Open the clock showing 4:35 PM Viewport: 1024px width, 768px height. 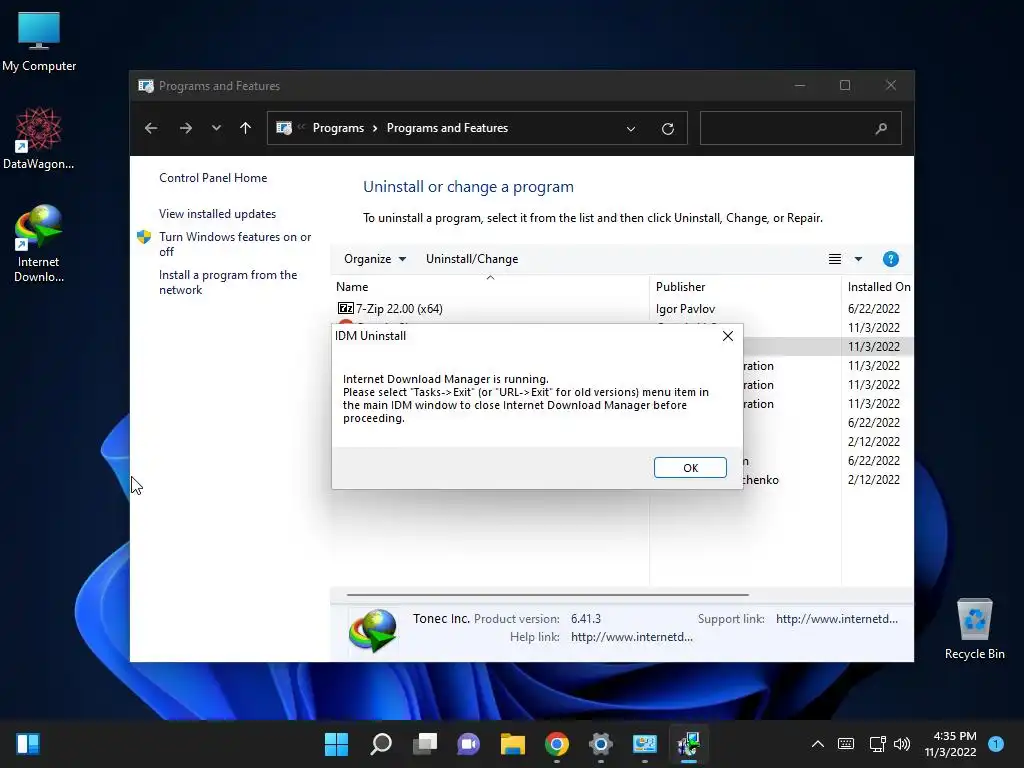point(950,744)
